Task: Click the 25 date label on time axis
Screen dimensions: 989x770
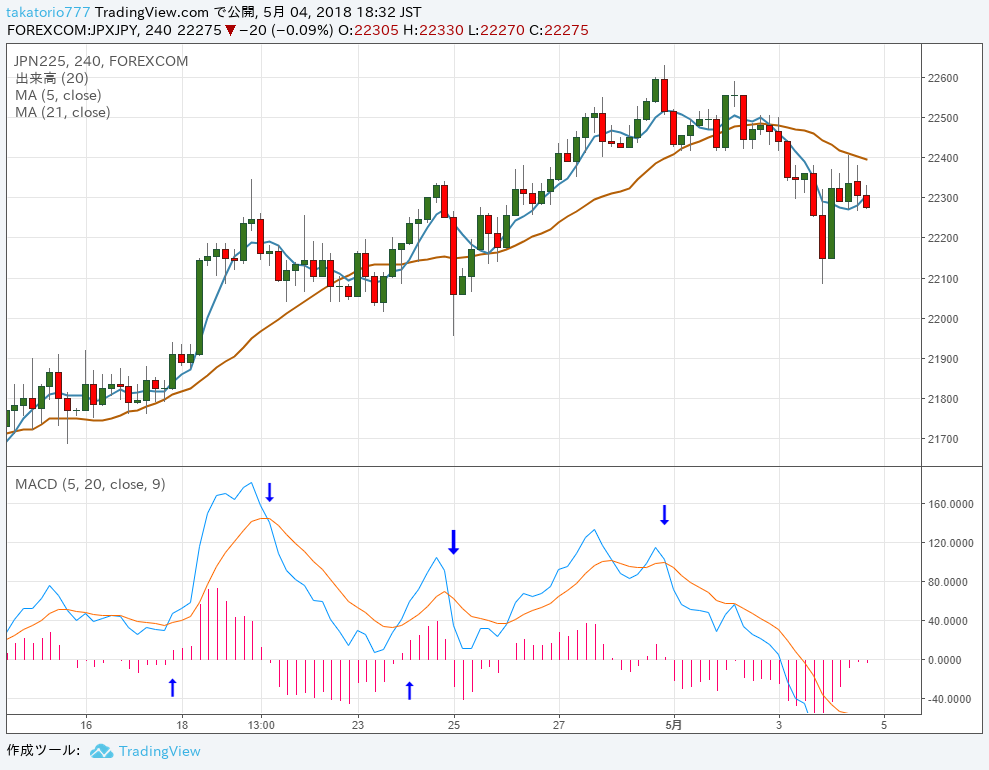Action: [454, 725]
